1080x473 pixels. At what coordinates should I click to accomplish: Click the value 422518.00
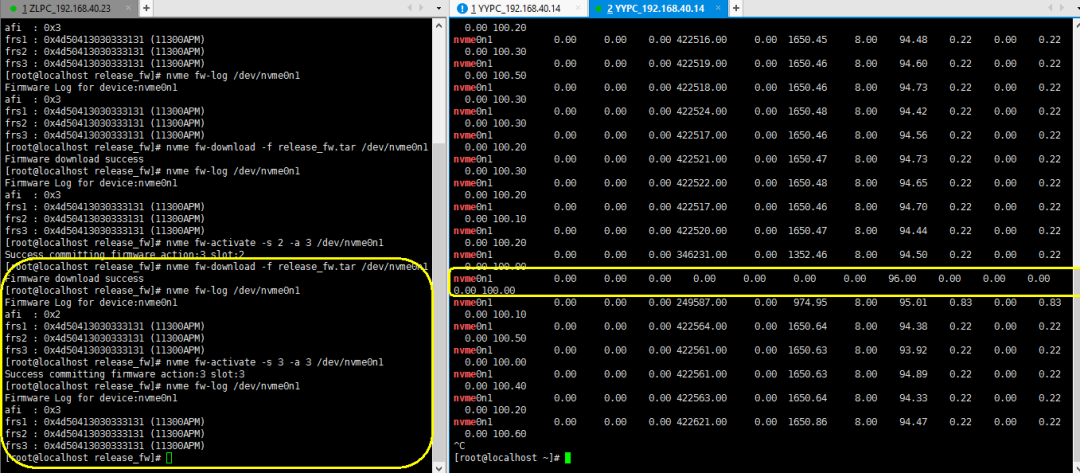(x=701, y=87)
